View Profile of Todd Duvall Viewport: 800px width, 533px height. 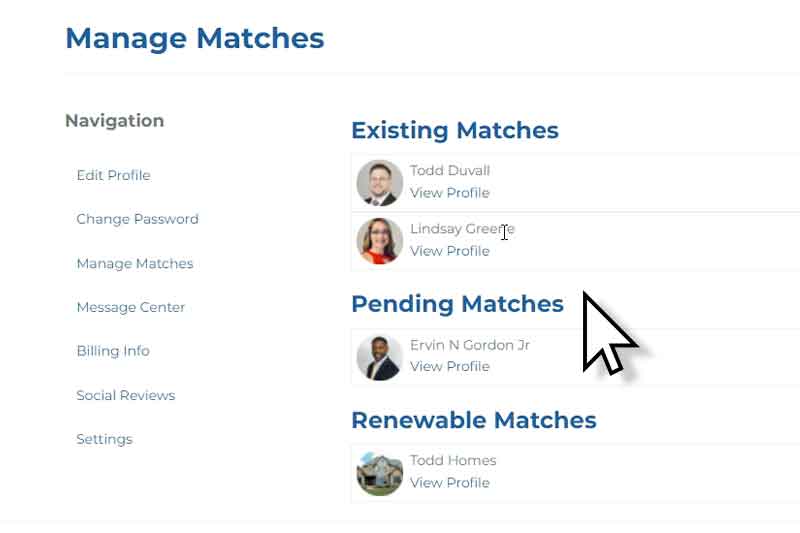click(x=449, y=193)
